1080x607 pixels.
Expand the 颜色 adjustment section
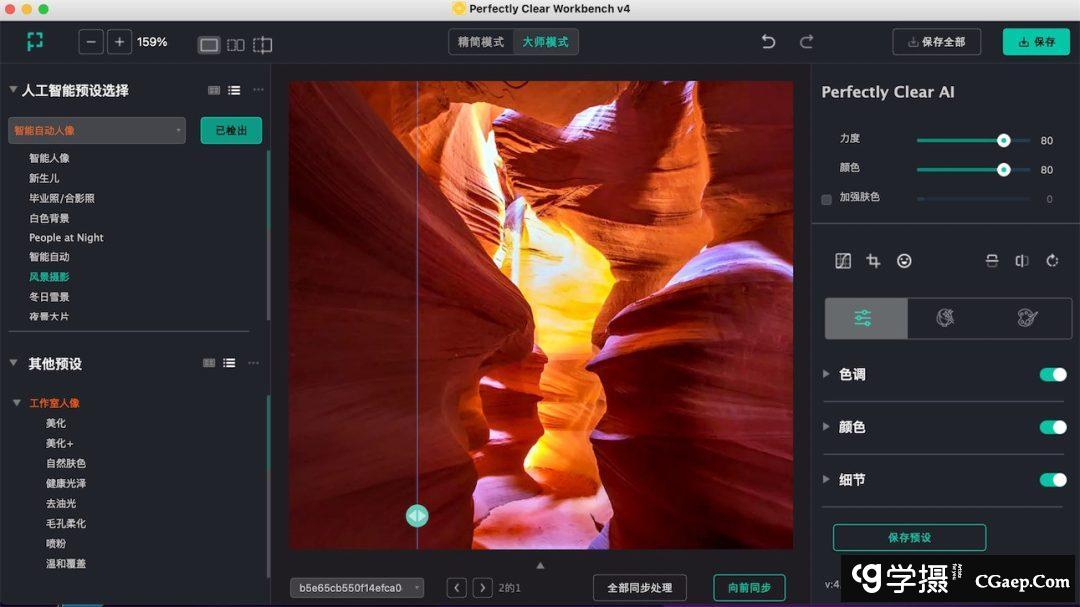pyautogui.click(x=826, y=427)
